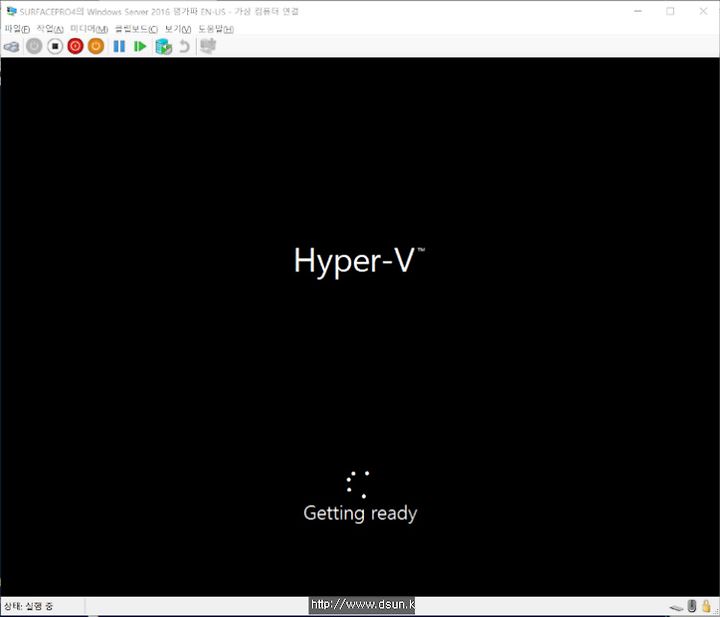720x617 pixels.
Task: Reset the VM with green play icon
Action: [140, 46]
